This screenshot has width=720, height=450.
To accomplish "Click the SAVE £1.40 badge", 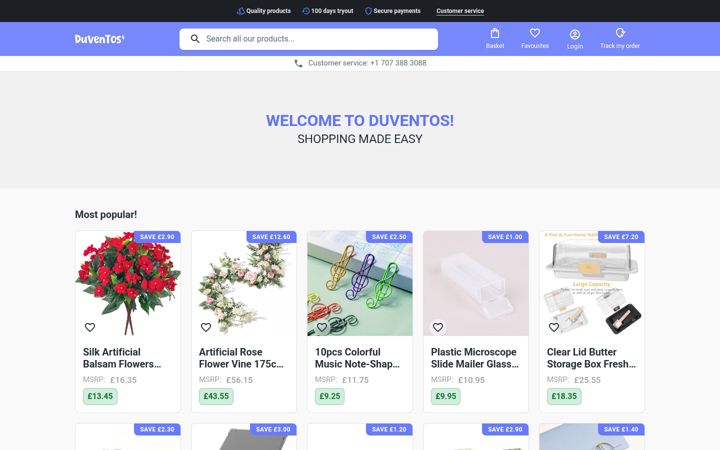I will pos(621,429).
